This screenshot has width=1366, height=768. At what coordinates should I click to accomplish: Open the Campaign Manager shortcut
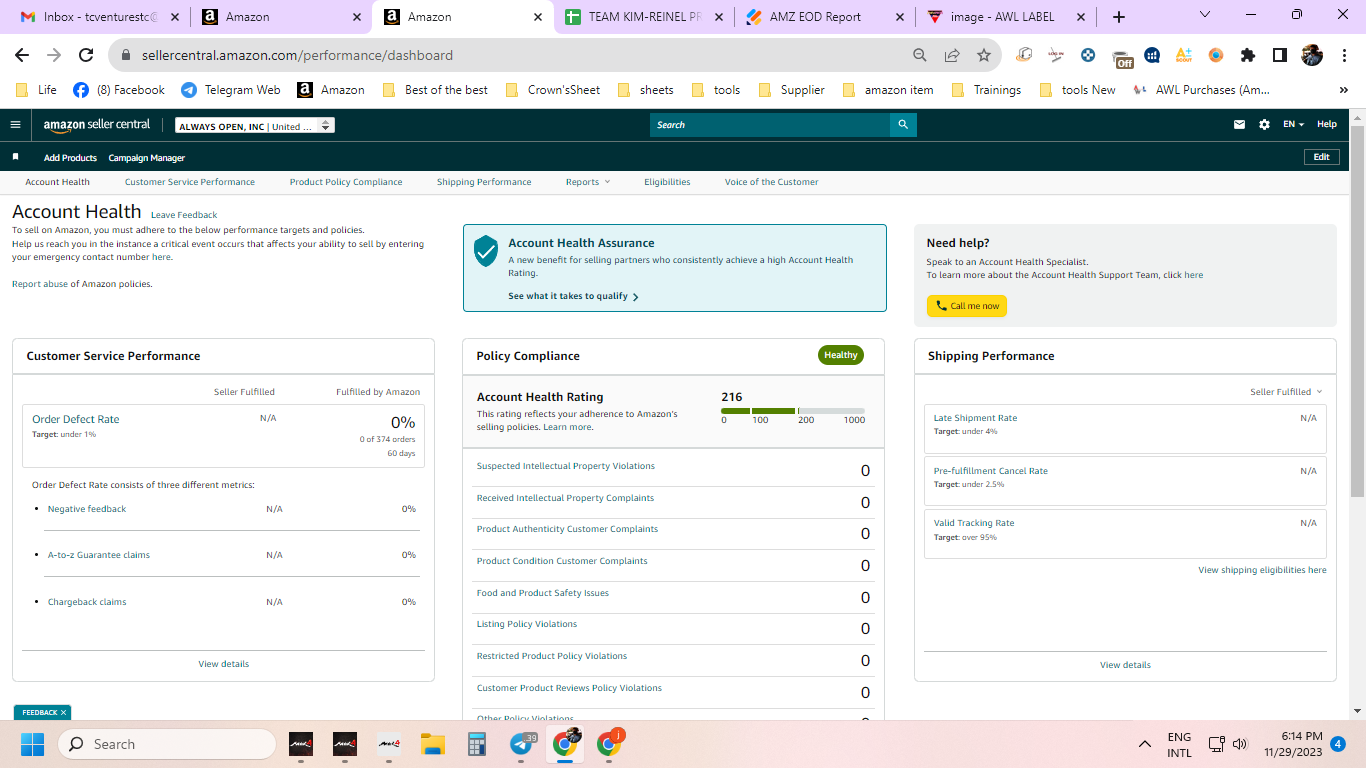pos(147,158)
